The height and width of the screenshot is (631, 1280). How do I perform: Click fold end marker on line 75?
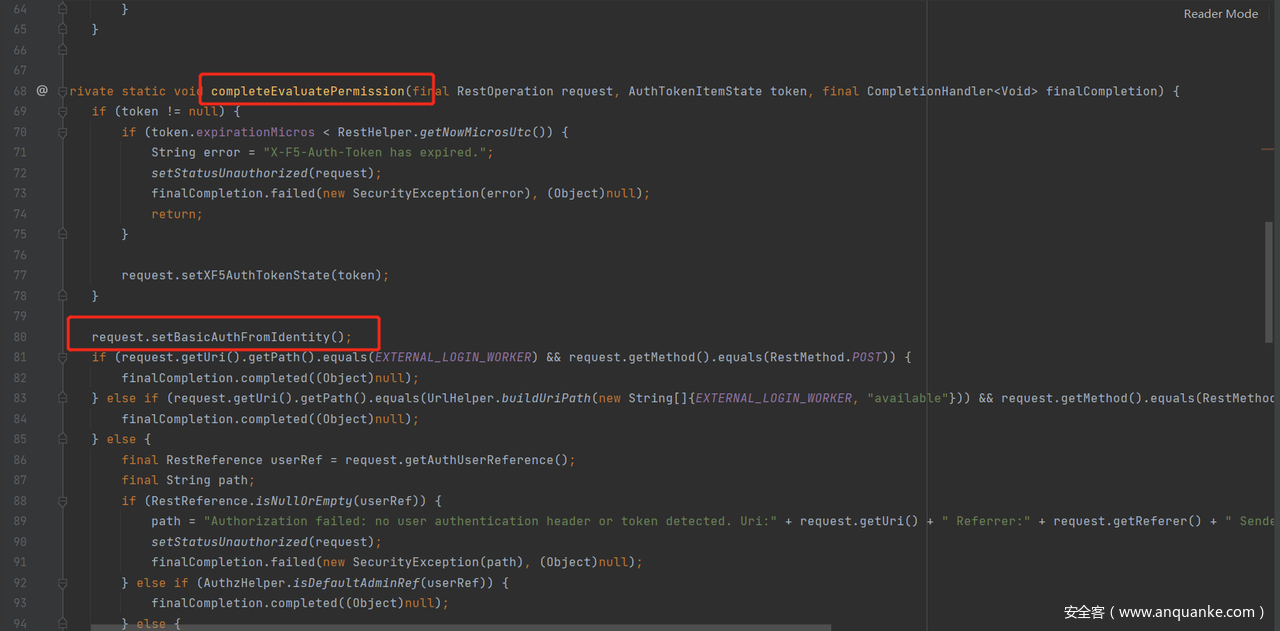[62, 234]
